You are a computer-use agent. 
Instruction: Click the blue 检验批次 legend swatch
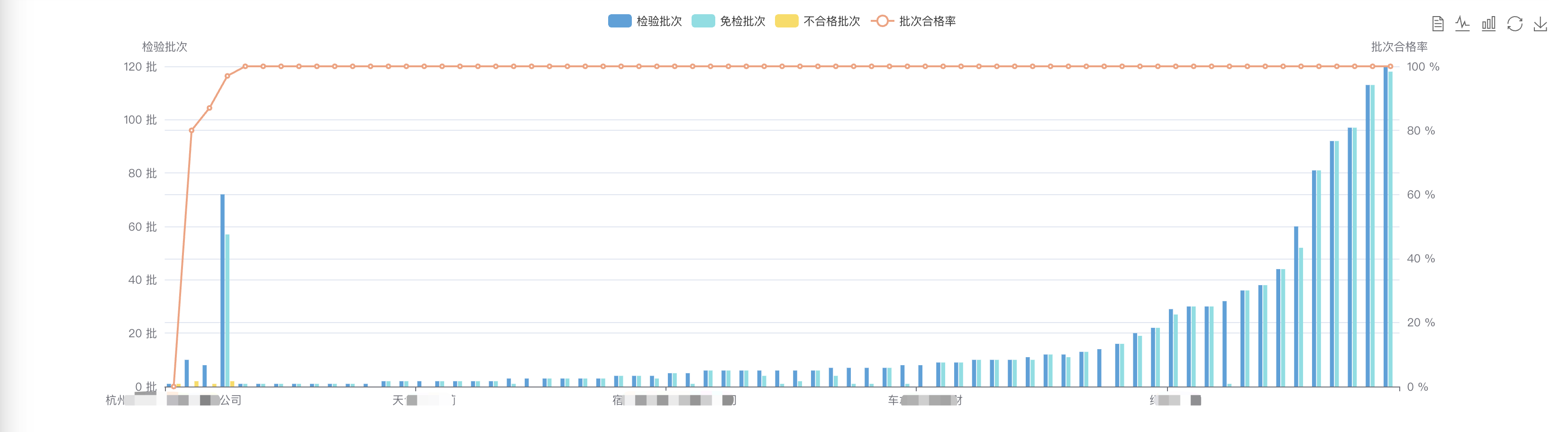pos(619,21)
